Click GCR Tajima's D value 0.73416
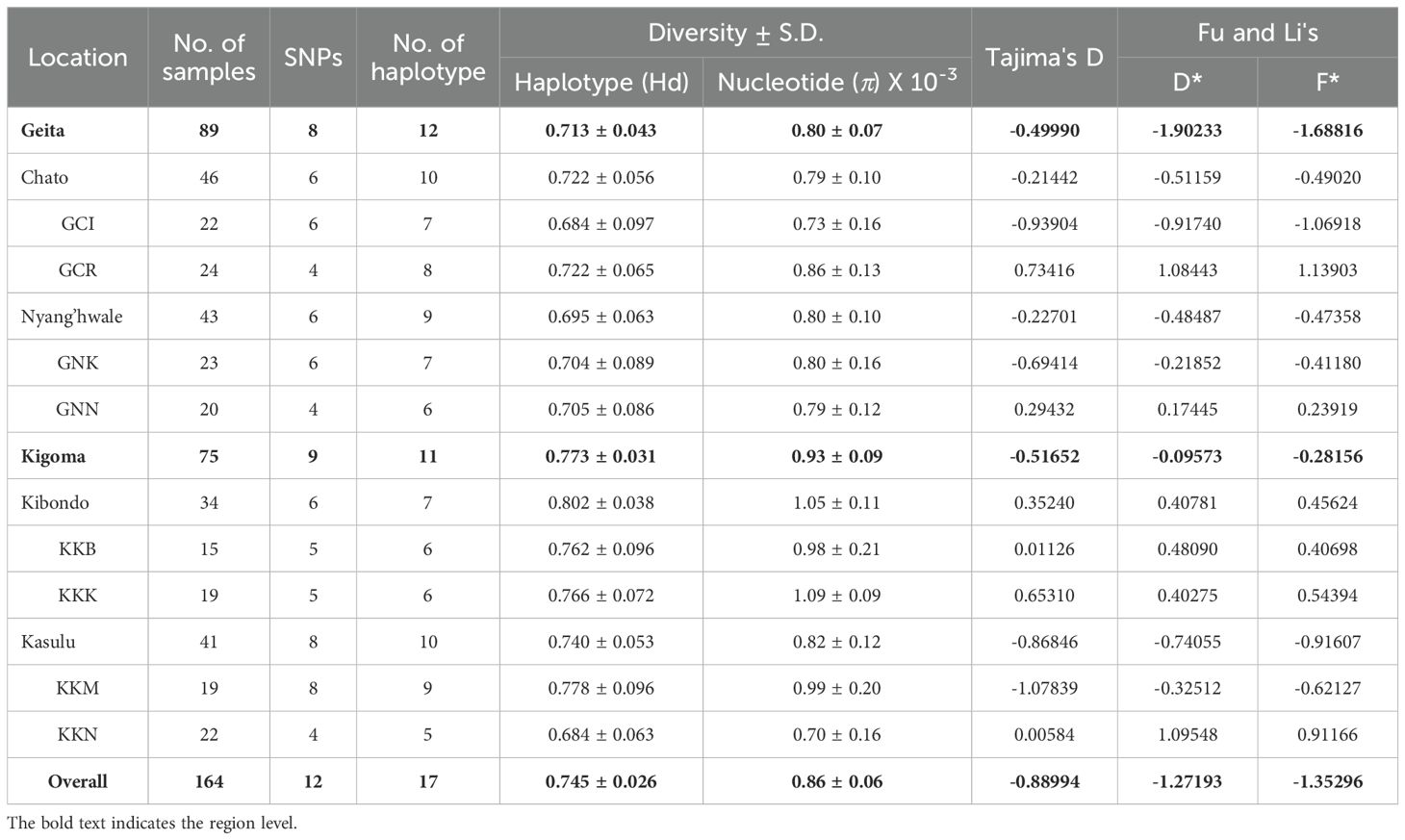This screenshot has width=1405, height=840. click(1044, 269)
